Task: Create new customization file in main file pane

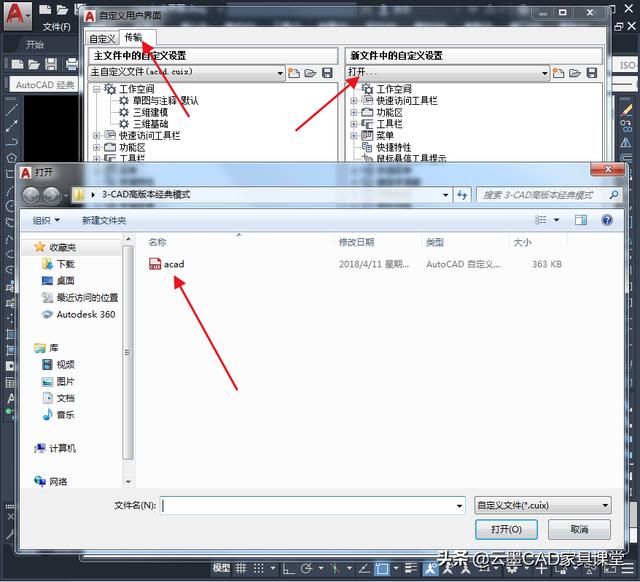Action: [x=293, y=73]
